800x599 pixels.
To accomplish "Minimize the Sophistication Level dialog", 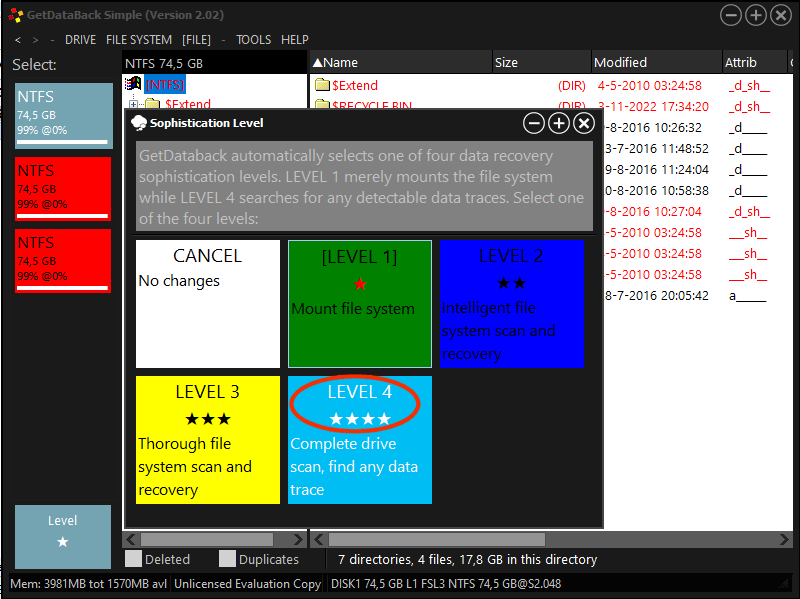I will pyautogui.click(x=534, y=123).
